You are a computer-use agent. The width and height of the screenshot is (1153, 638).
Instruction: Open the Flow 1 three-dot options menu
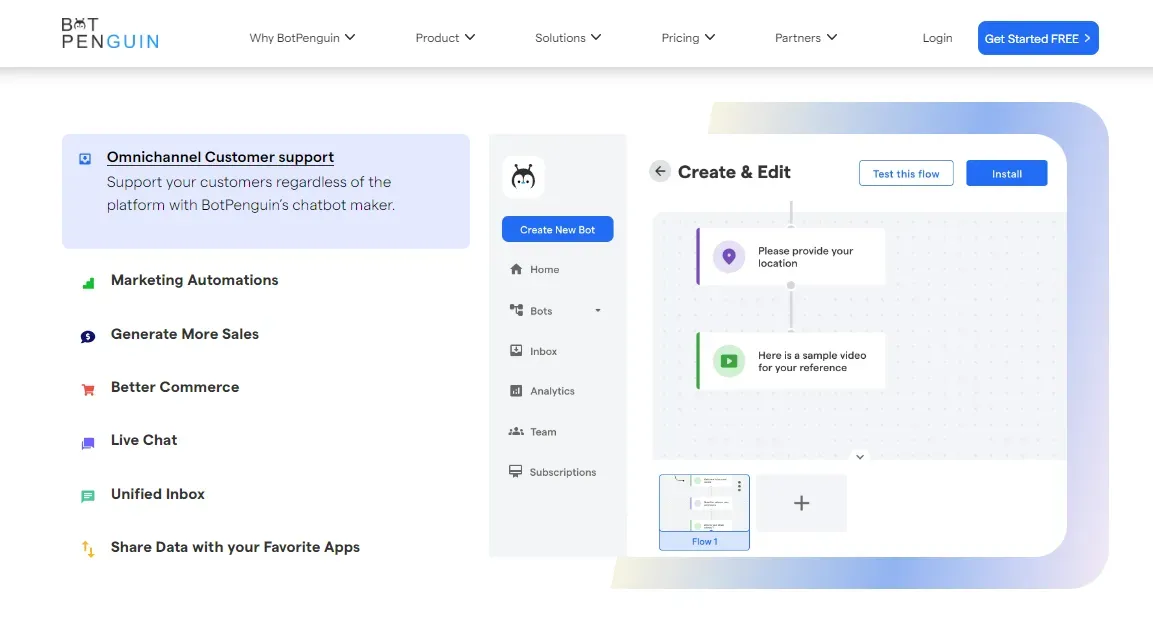(739, 487)
